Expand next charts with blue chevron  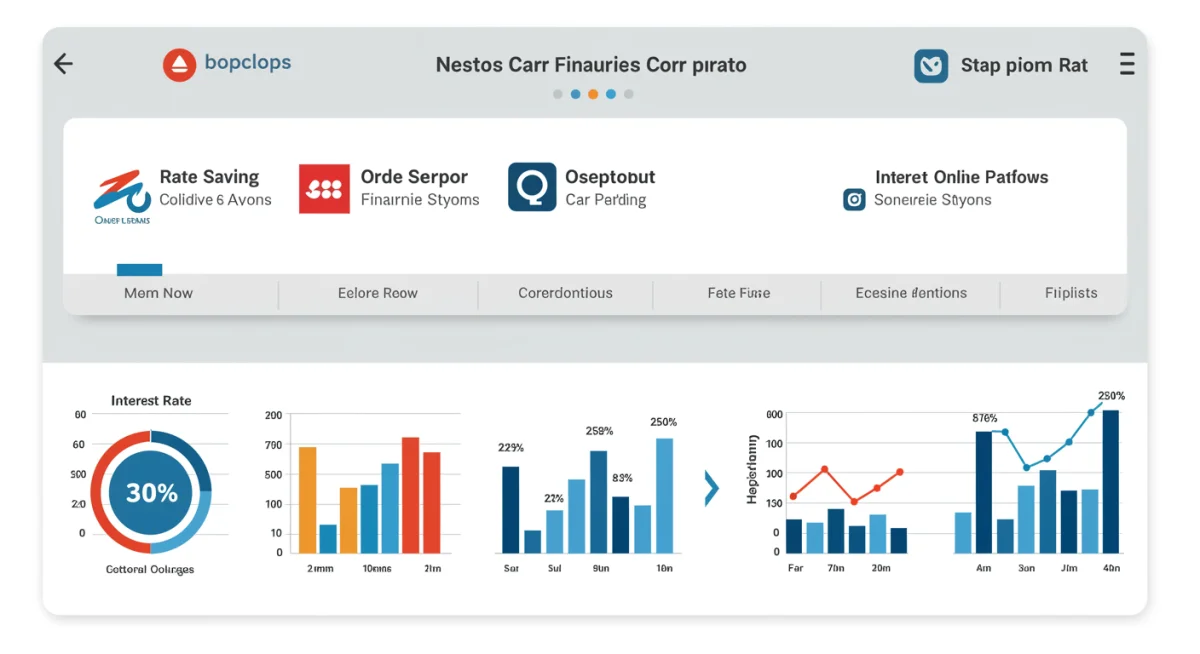711,488
